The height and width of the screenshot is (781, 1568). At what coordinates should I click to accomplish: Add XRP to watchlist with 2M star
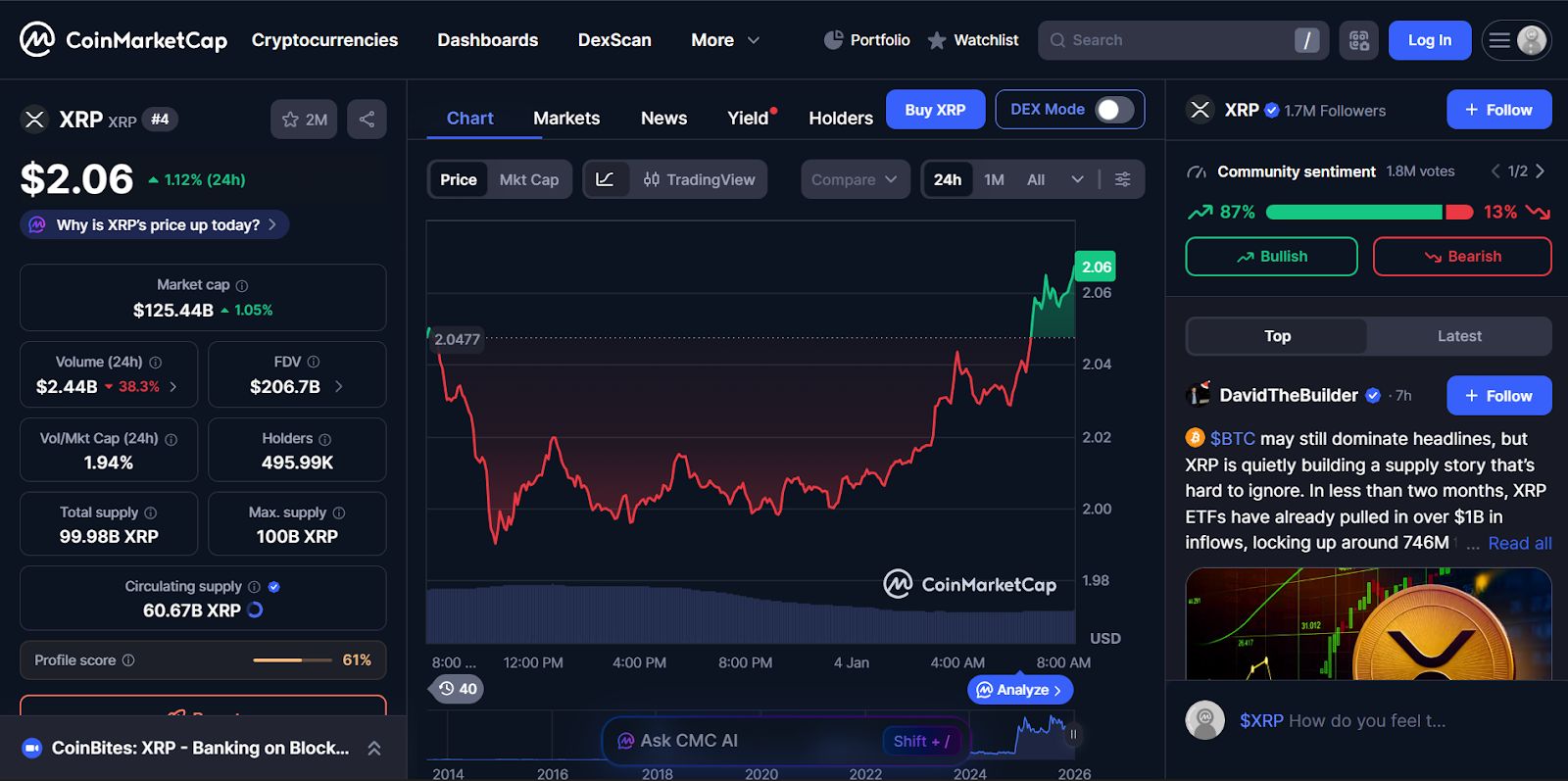pos(304,120)
